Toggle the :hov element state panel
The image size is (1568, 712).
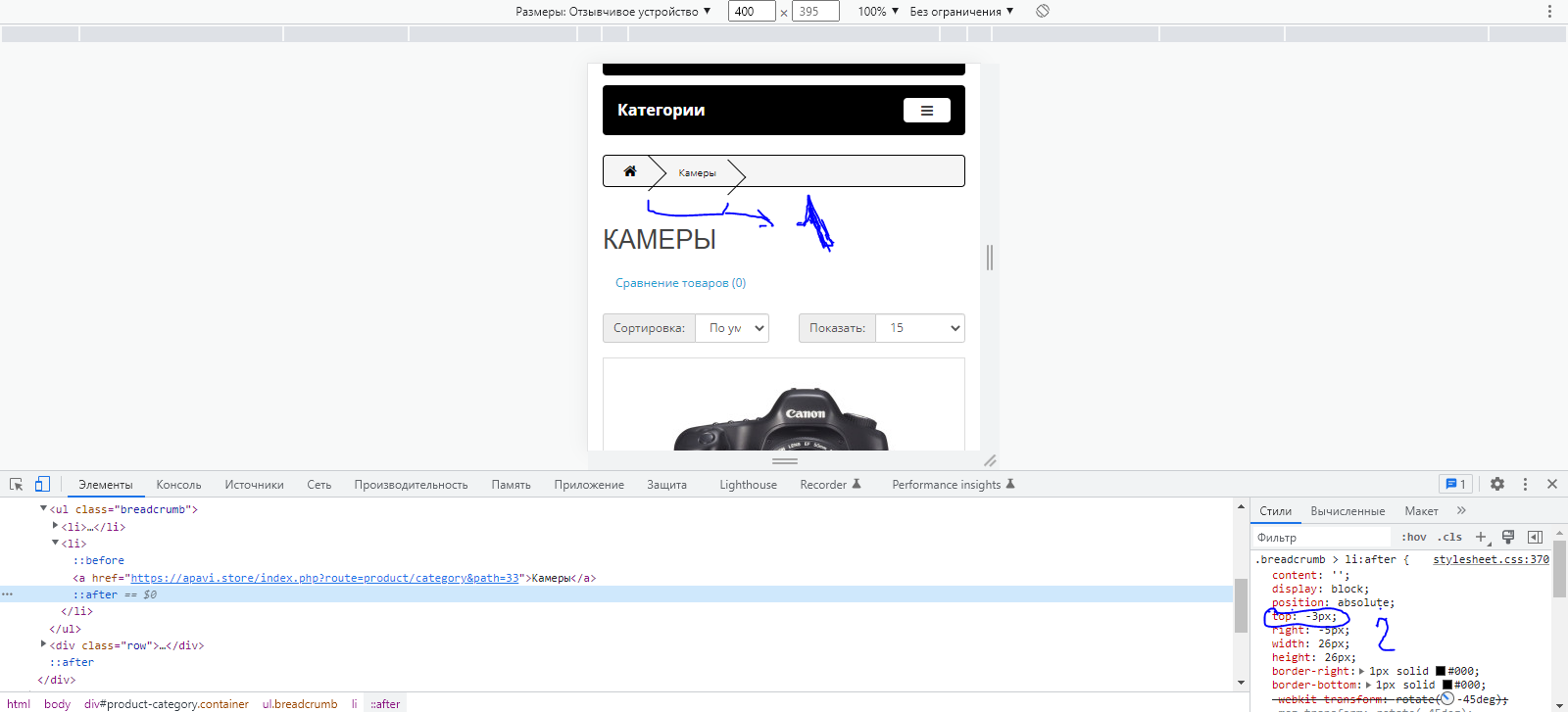click(1413, 537)
